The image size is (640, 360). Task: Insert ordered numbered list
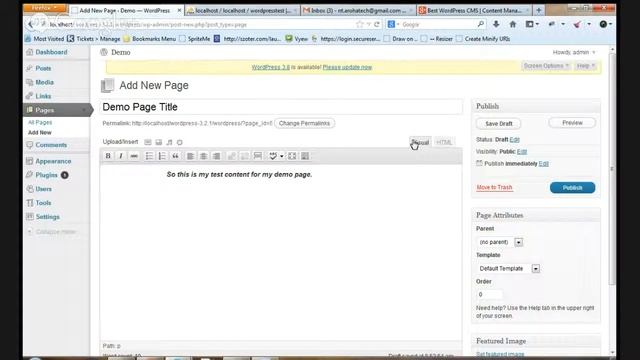pyautogui.click(x=162, y=156)
